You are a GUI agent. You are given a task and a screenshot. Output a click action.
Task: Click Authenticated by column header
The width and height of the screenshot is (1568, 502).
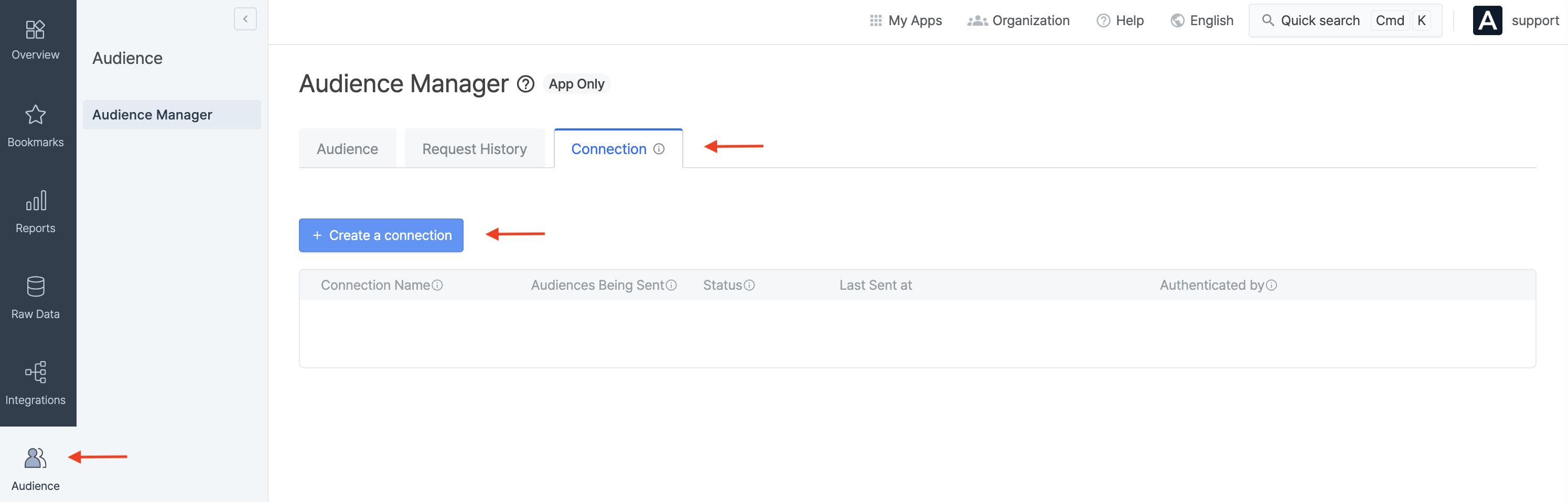tap(1212, 286)
